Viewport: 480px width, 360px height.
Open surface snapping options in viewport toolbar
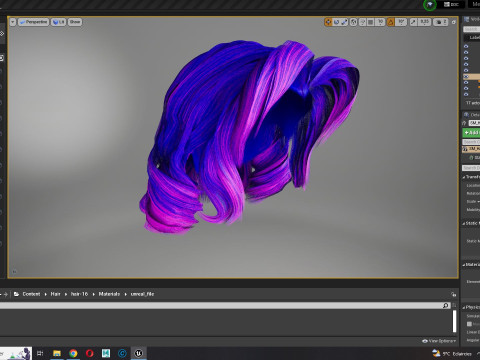pyautogui.click(x=362, y=22)
